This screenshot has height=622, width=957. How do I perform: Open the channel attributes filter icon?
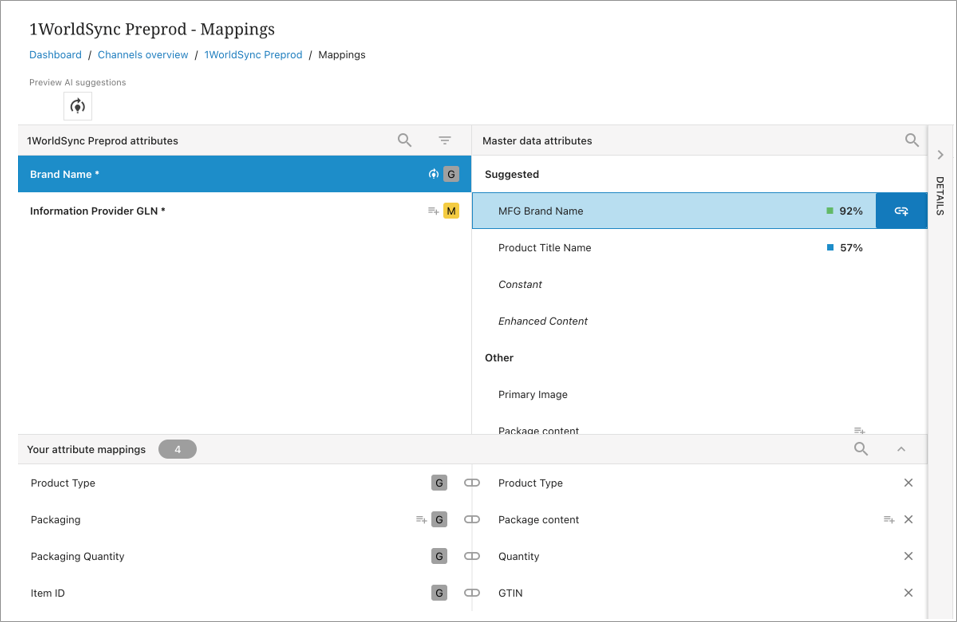(x=445, y=141)
